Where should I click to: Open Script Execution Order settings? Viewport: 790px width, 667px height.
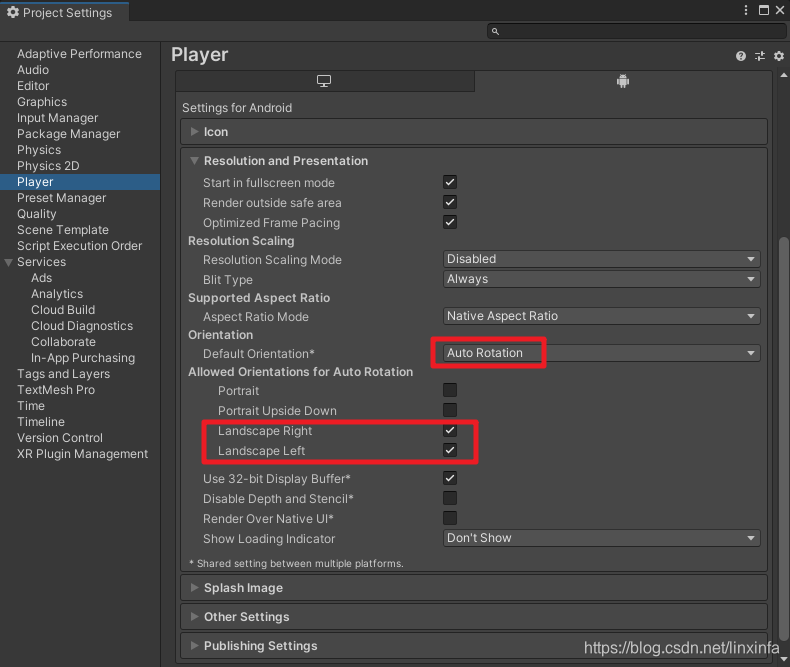tap(79, 246)
